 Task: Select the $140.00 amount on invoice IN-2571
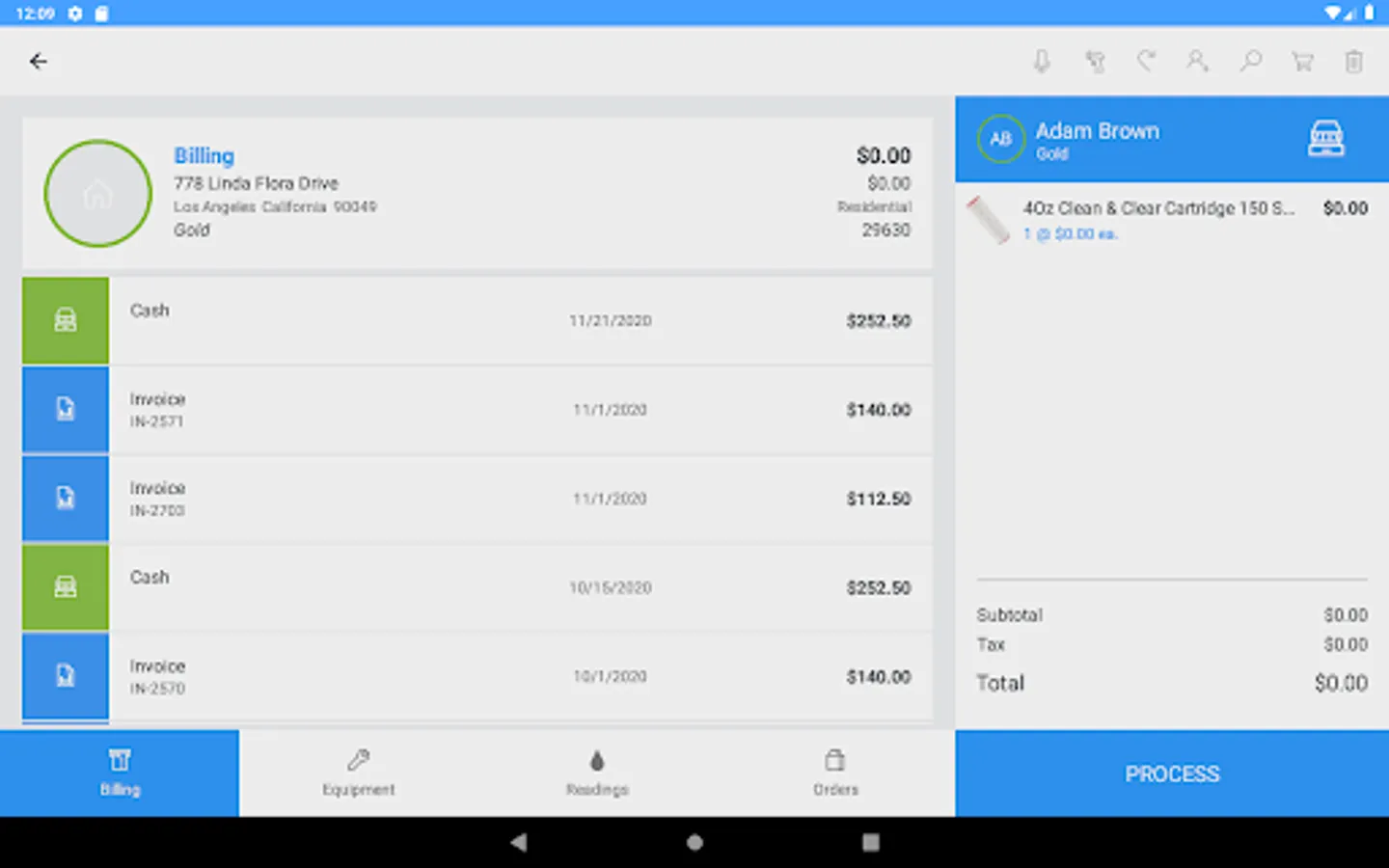click(879, 410)
